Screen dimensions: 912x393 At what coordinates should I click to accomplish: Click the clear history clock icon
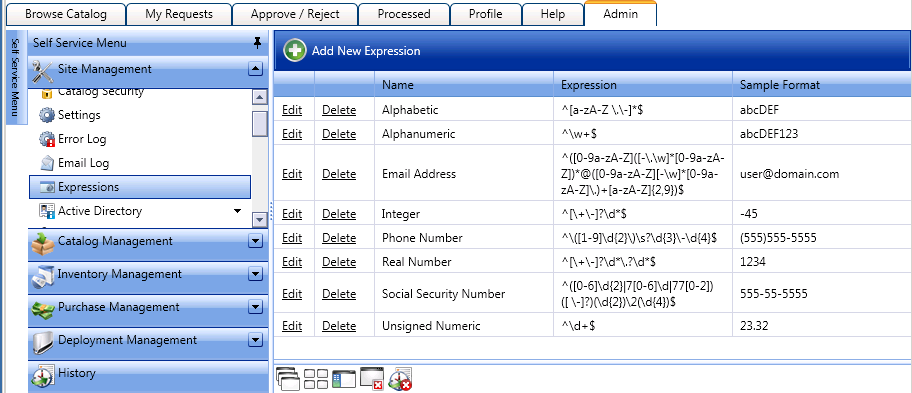400,378
